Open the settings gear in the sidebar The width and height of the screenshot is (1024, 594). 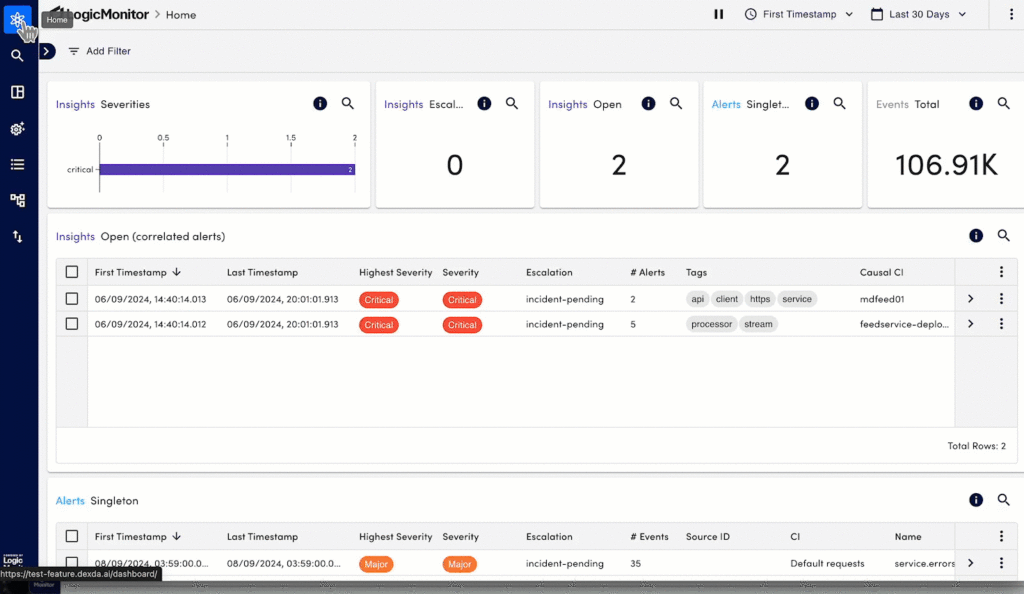18,128
